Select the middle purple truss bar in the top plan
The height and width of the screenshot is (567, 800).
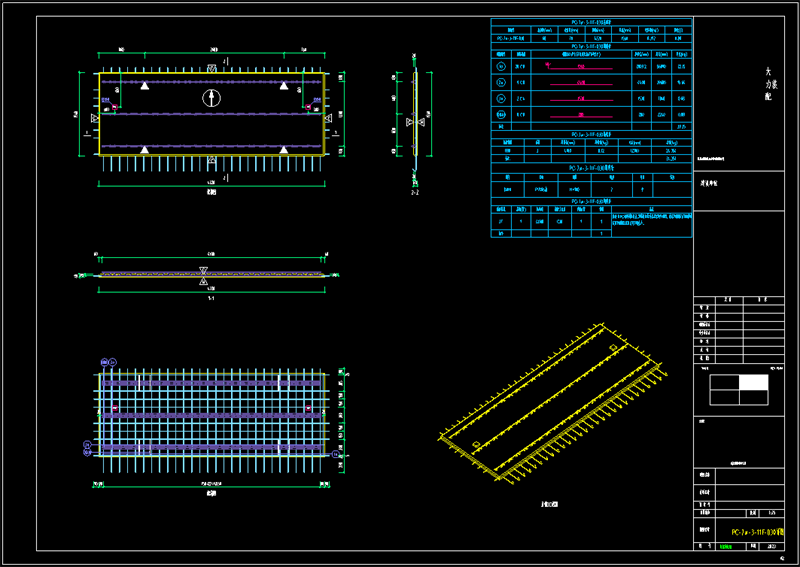click(211, 114)
